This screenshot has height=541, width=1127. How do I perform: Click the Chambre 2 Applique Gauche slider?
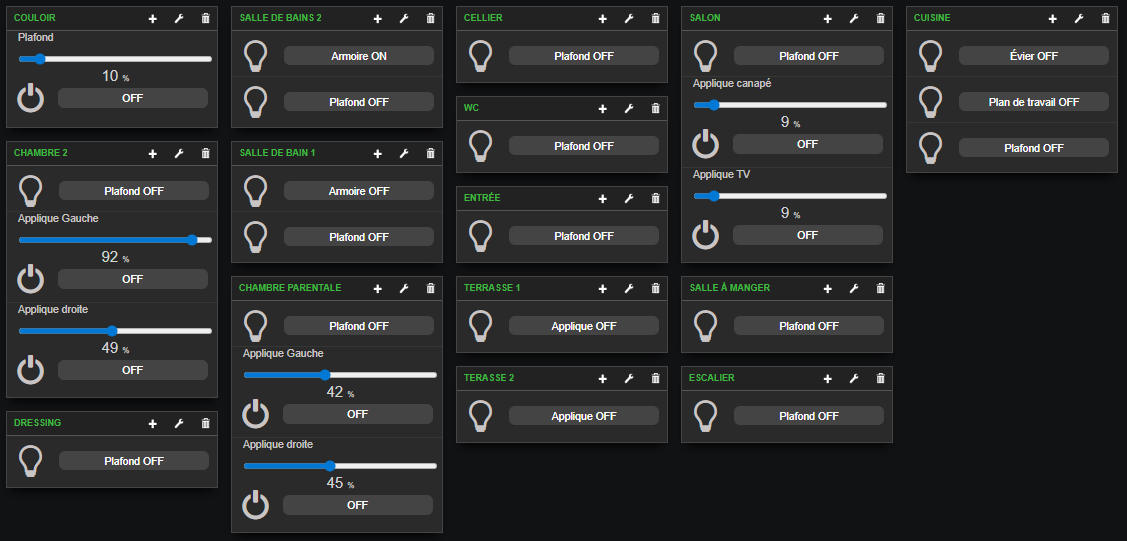[115, 240]
